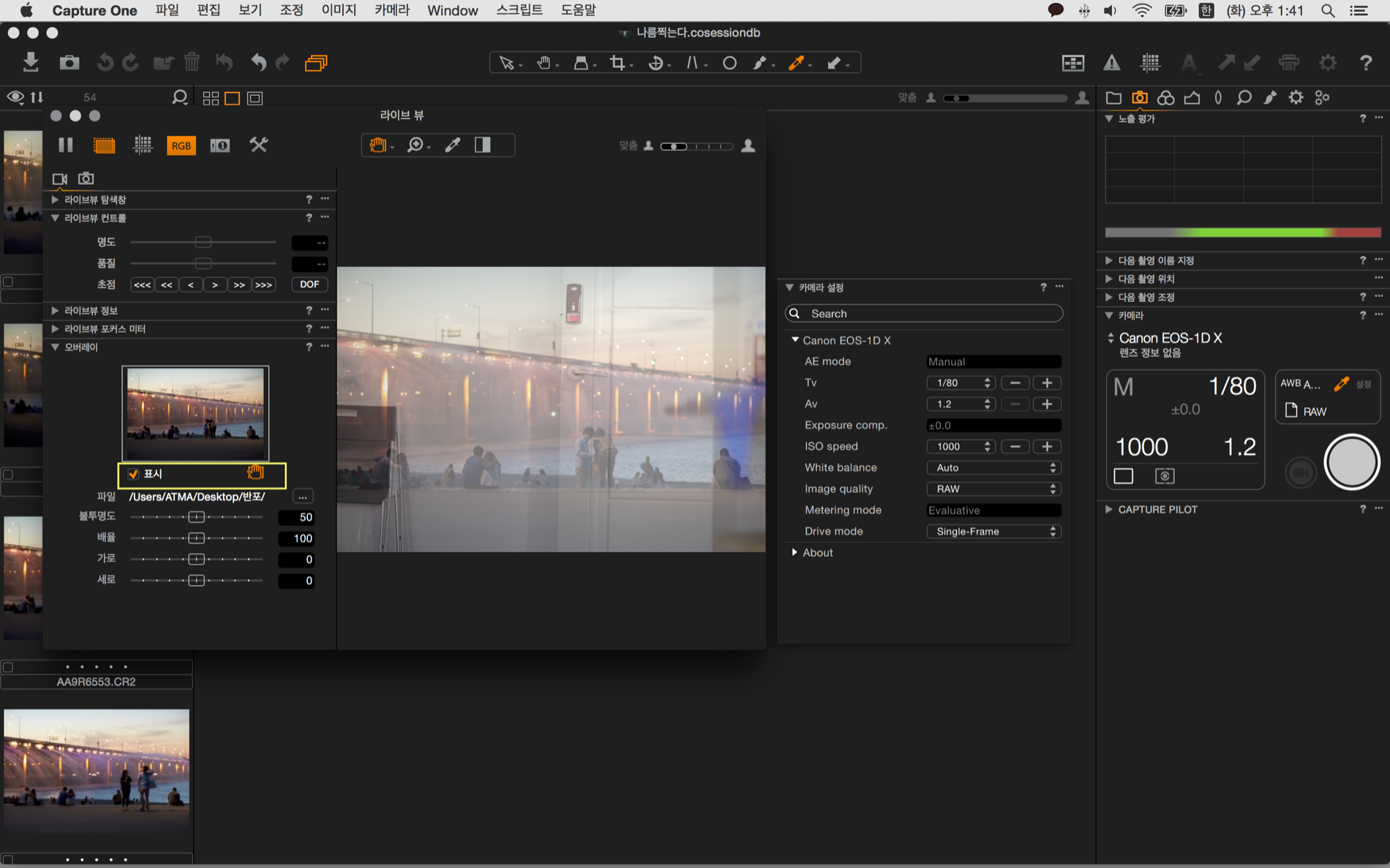
Task: Click the large camera shutter capture button
Action: (x=1351, y=462)
